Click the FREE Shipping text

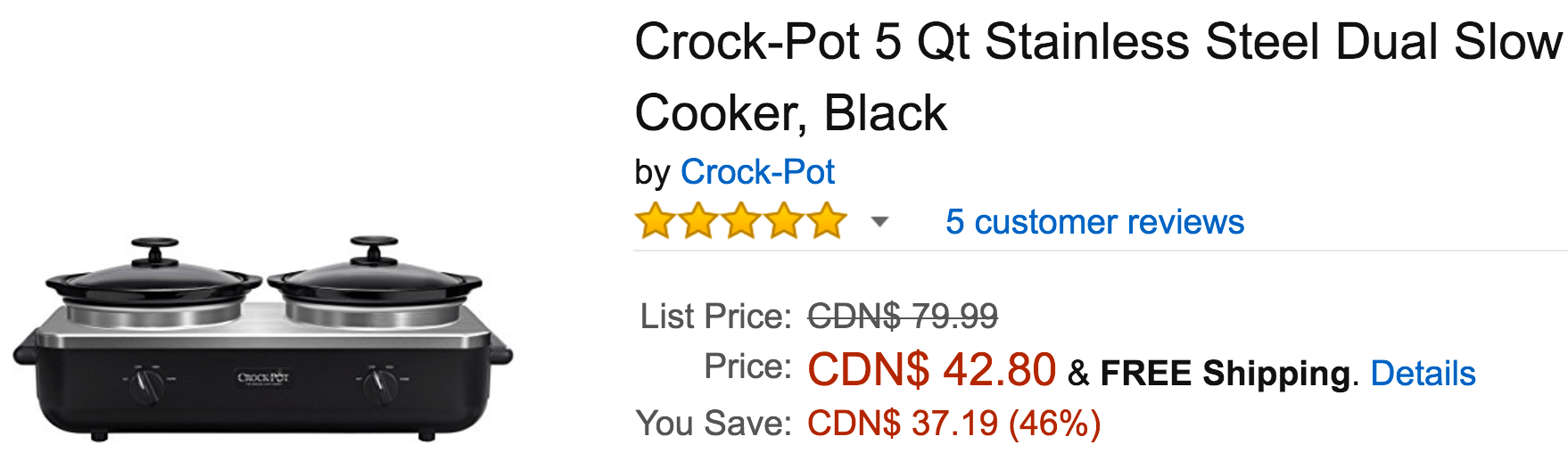coord(1225,374)
